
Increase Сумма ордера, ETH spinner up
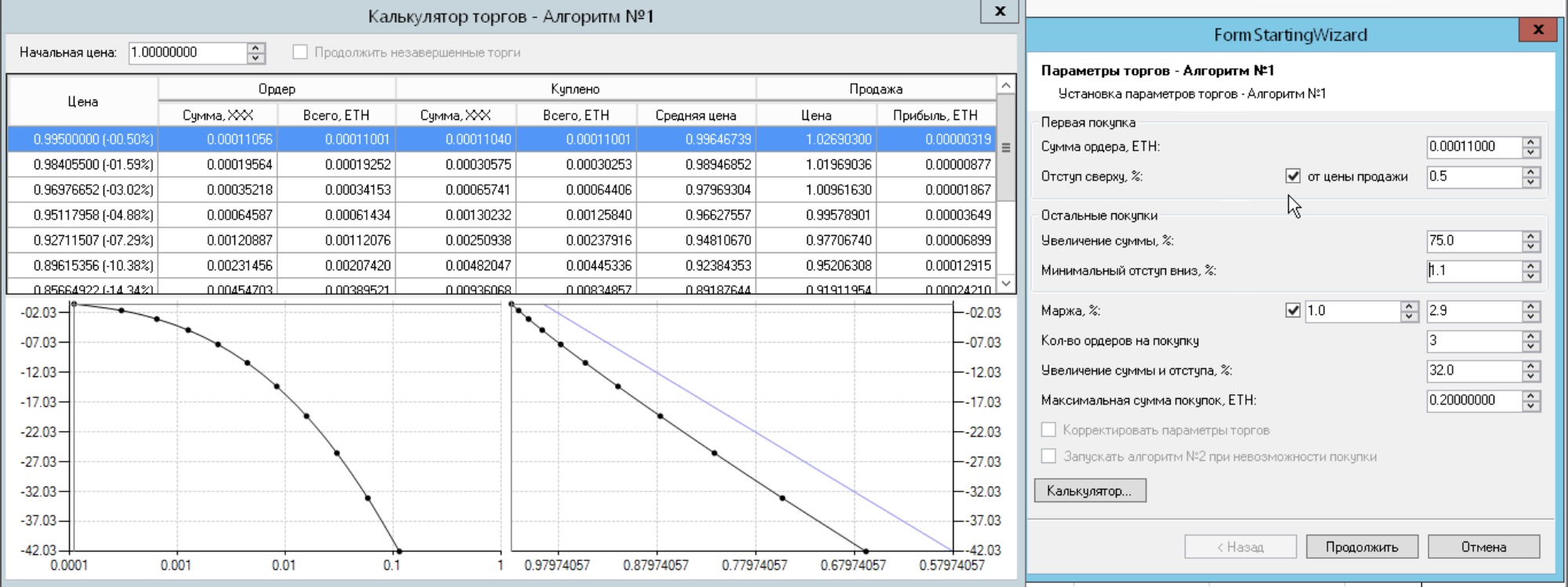coord(1531,142)
